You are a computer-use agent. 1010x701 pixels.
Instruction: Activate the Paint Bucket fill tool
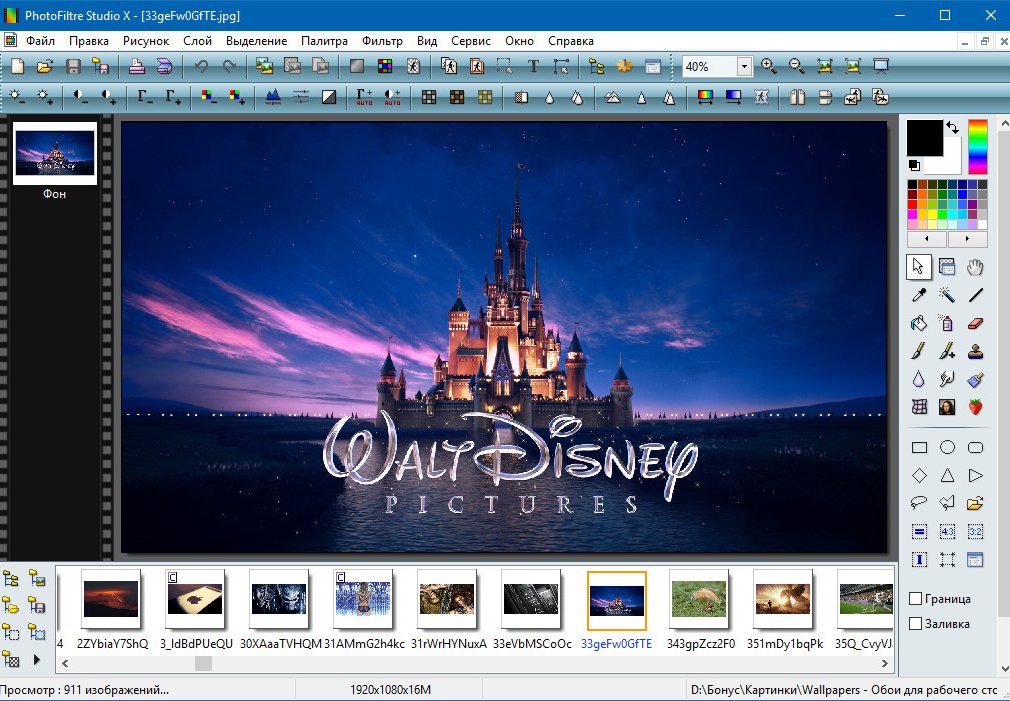[918, 323]
